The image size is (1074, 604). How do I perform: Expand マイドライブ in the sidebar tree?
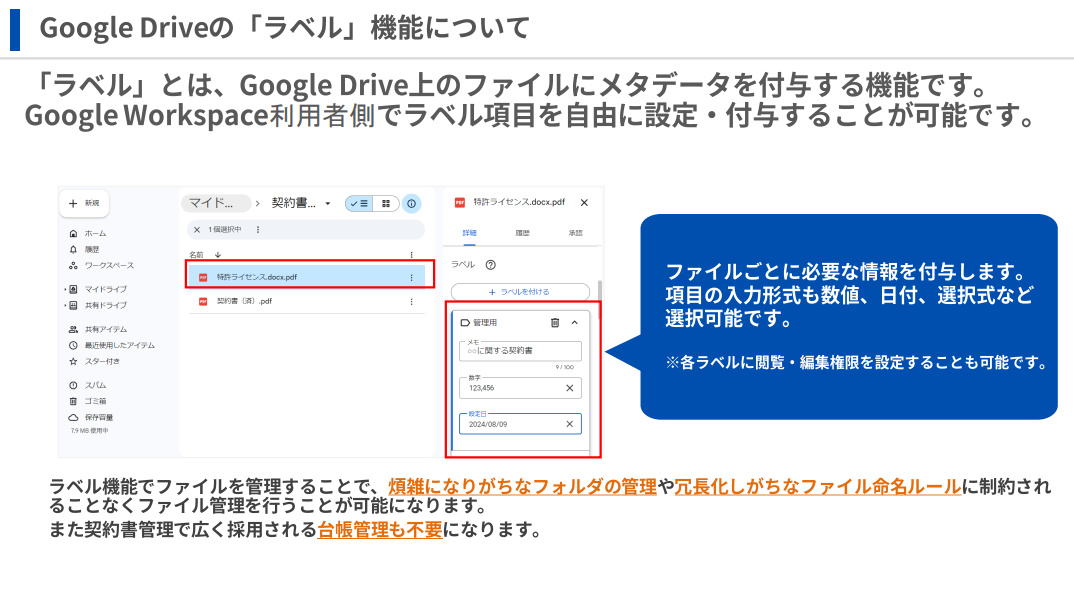pos(65,289)
